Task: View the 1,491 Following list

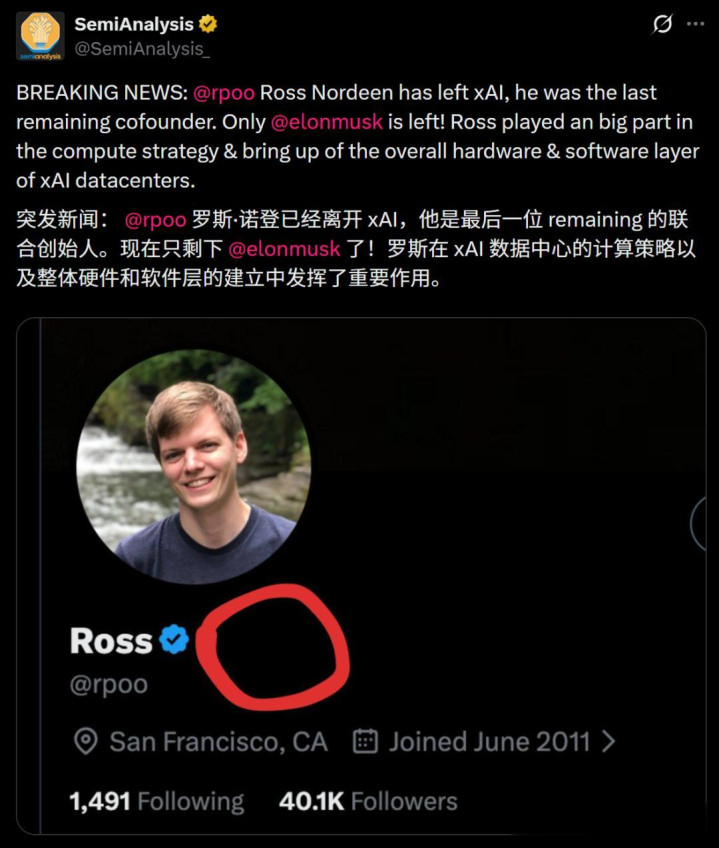Action: click(157, 801)
